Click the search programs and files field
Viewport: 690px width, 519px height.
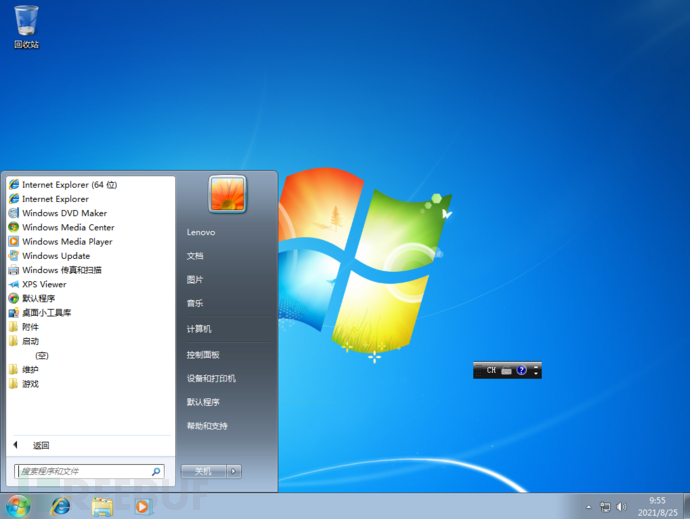[x=89, y=471]
